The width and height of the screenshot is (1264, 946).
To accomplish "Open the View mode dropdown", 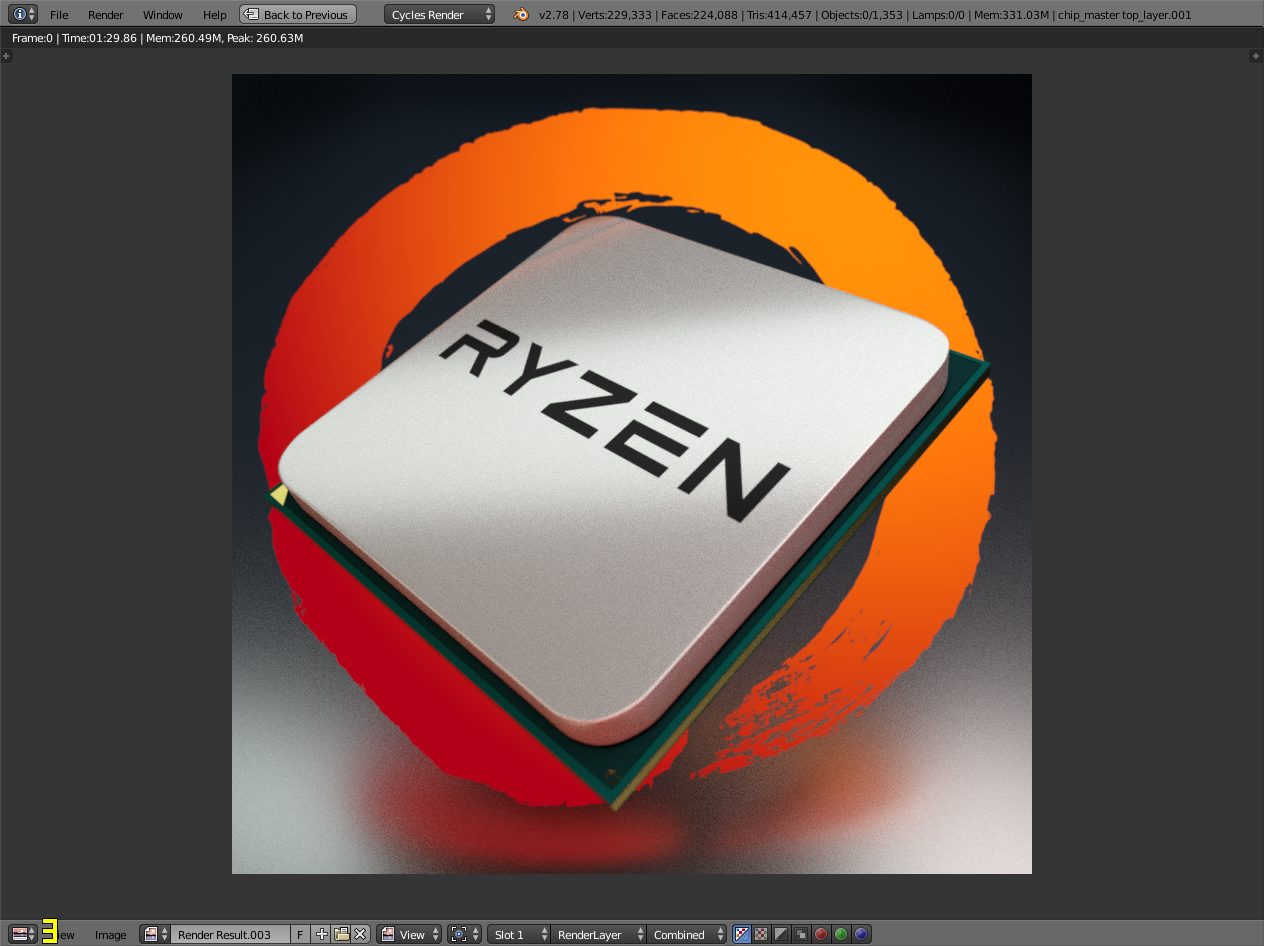I will 409,934.
